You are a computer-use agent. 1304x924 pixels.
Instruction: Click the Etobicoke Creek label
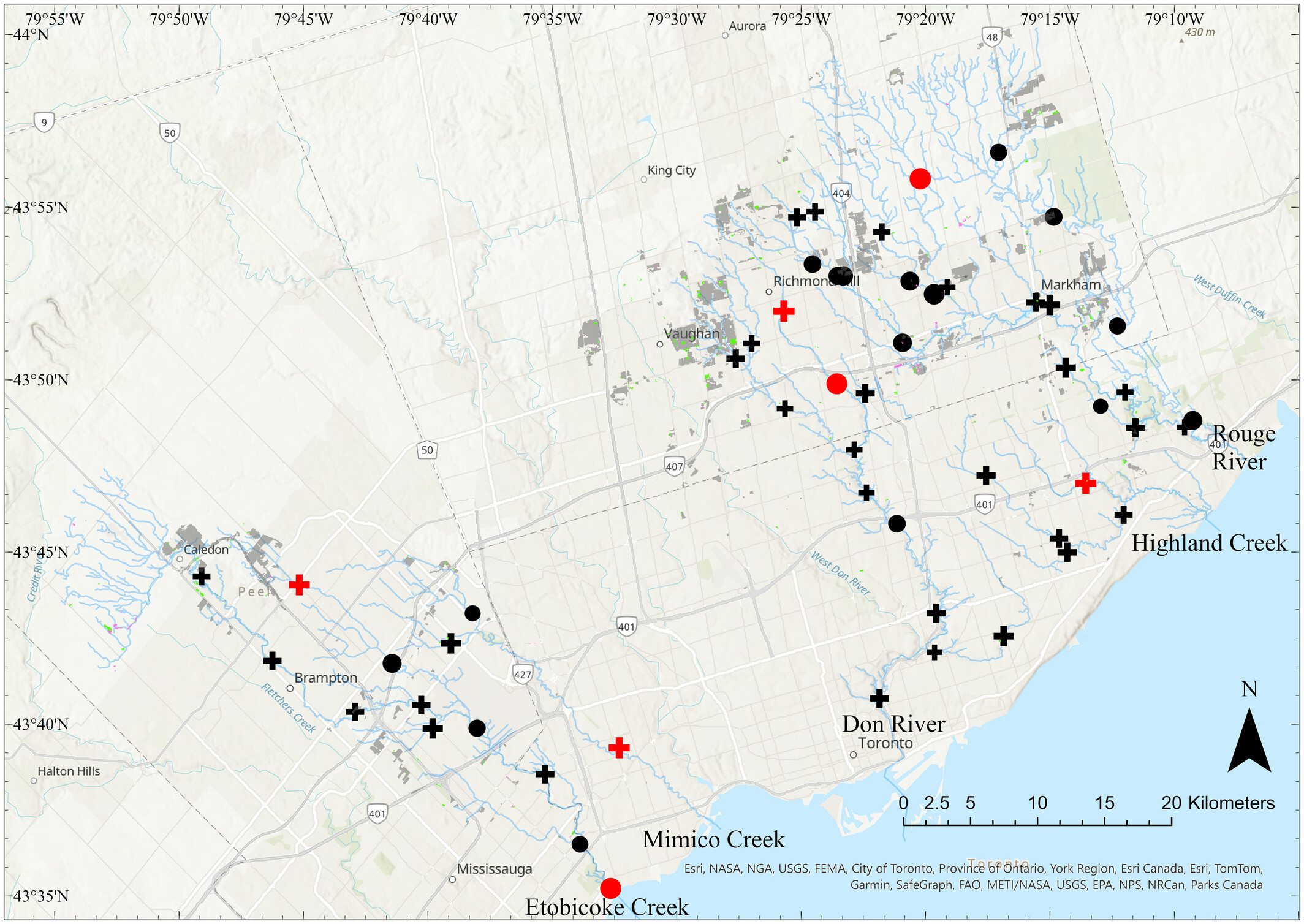[x=607, y=907]
